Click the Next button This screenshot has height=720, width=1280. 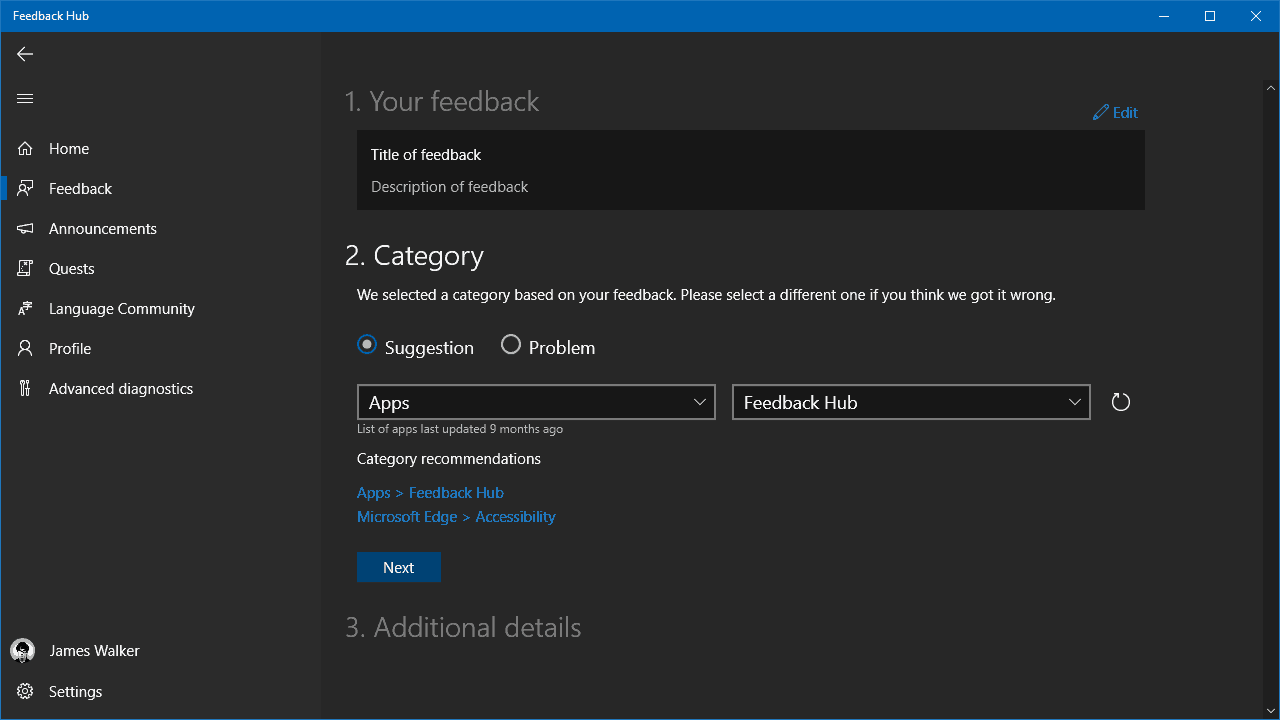(398, 567)
